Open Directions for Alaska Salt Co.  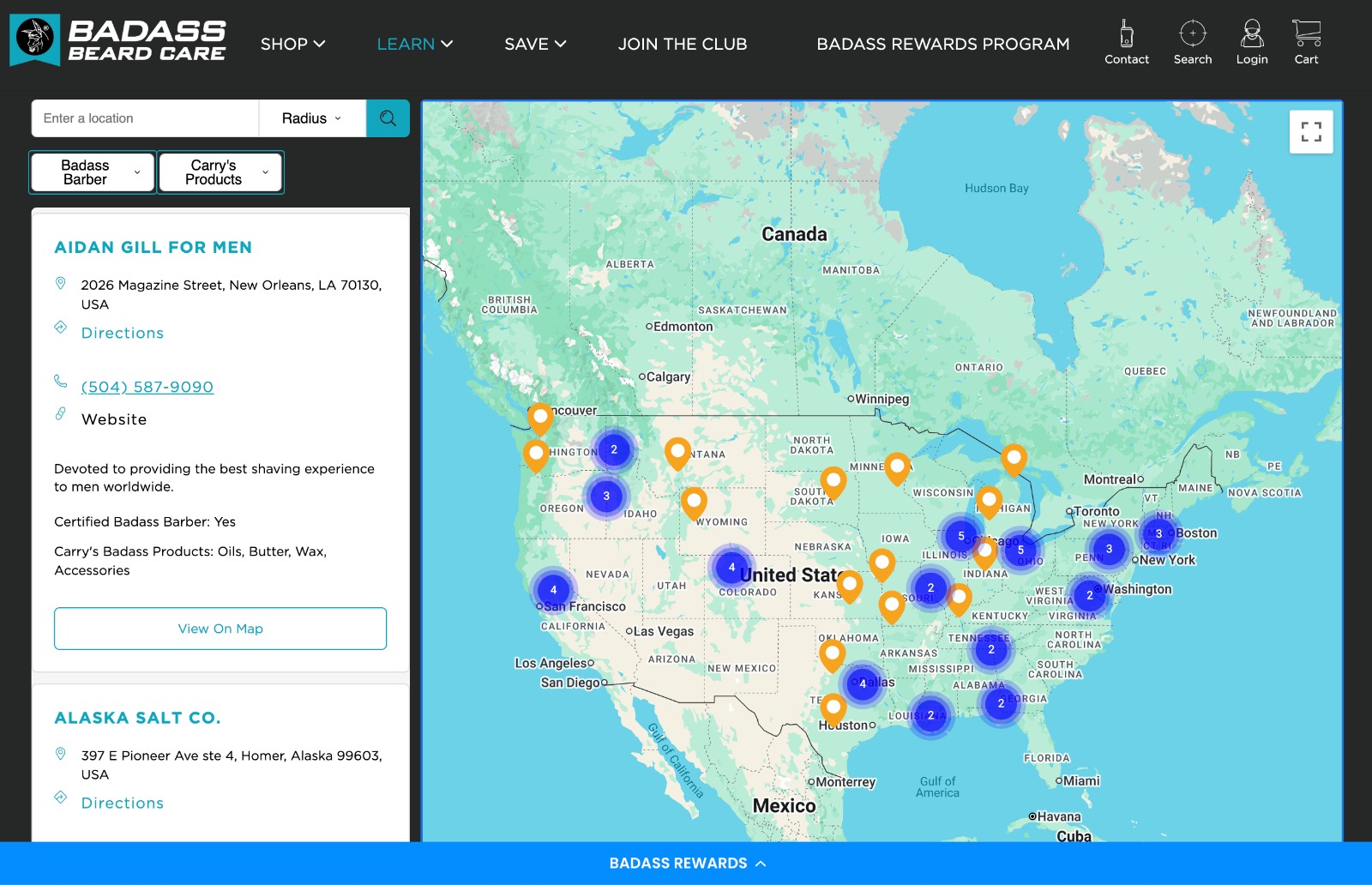(122, 803)
